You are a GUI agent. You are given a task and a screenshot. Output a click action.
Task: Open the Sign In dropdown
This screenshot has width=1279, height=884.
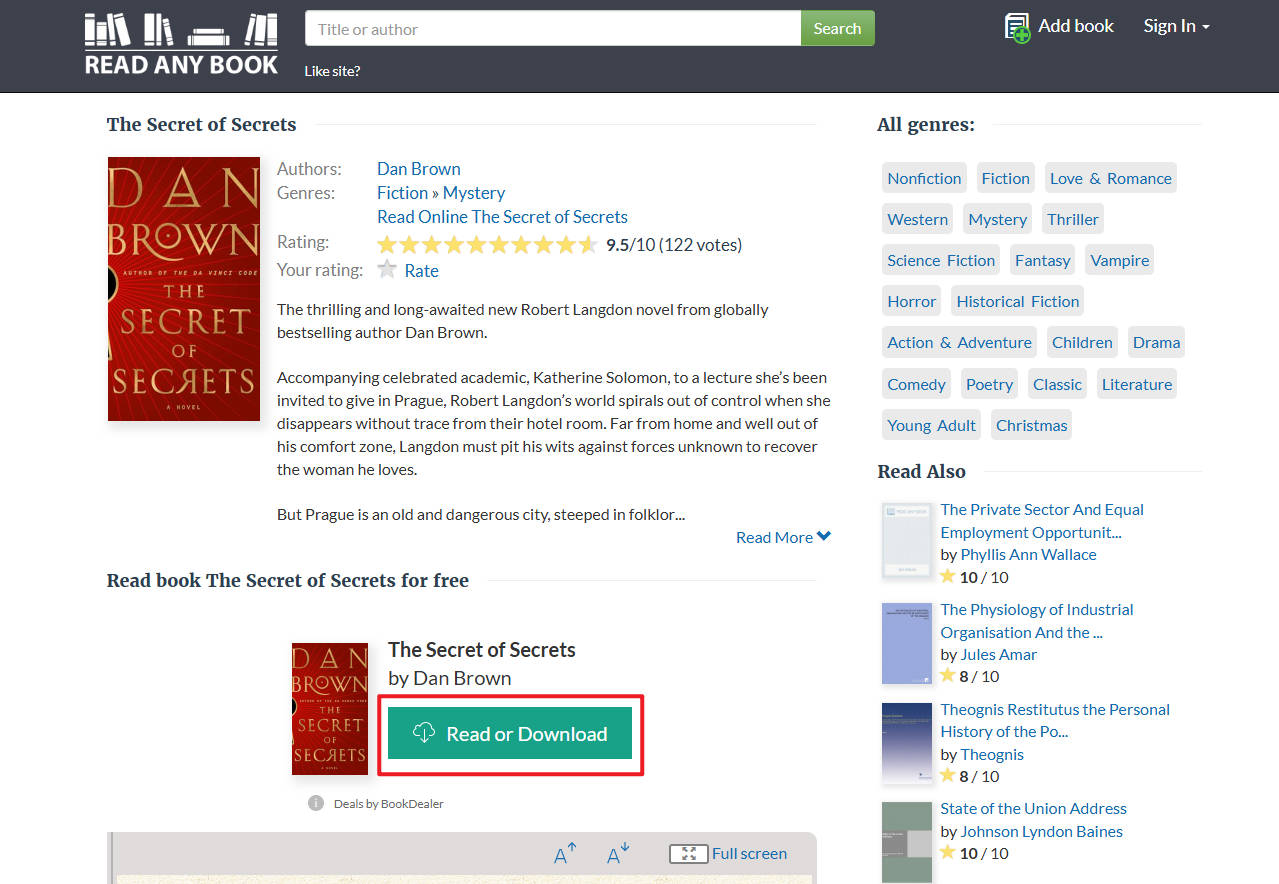pos(1176,26)
